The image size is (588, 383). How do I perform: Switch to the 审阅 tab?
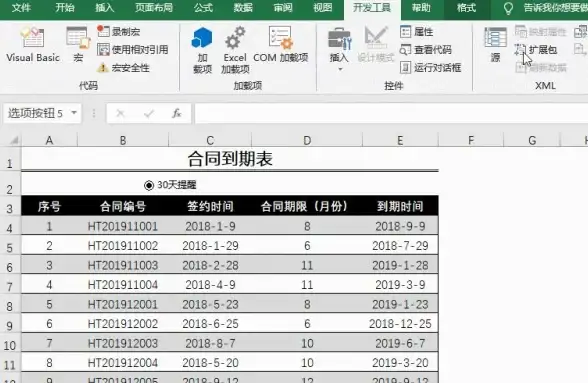coord(283,8)
